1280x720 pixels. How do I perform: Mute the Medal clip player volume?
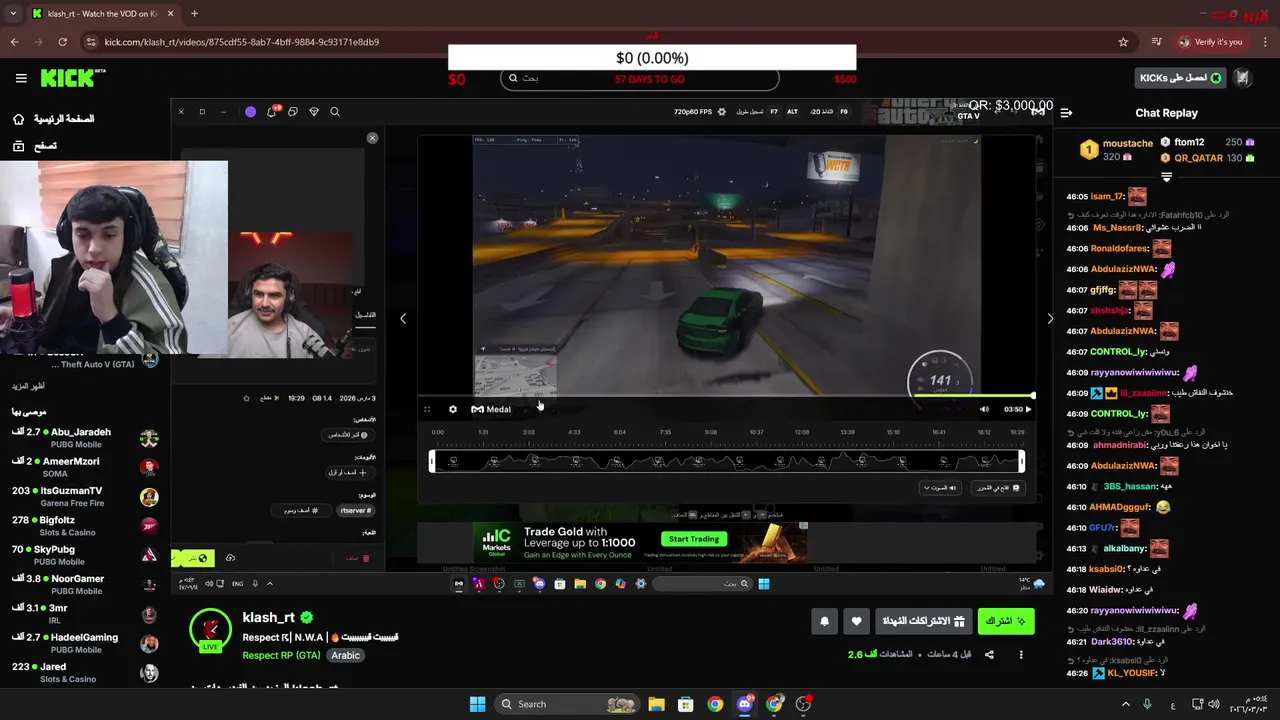984,409
